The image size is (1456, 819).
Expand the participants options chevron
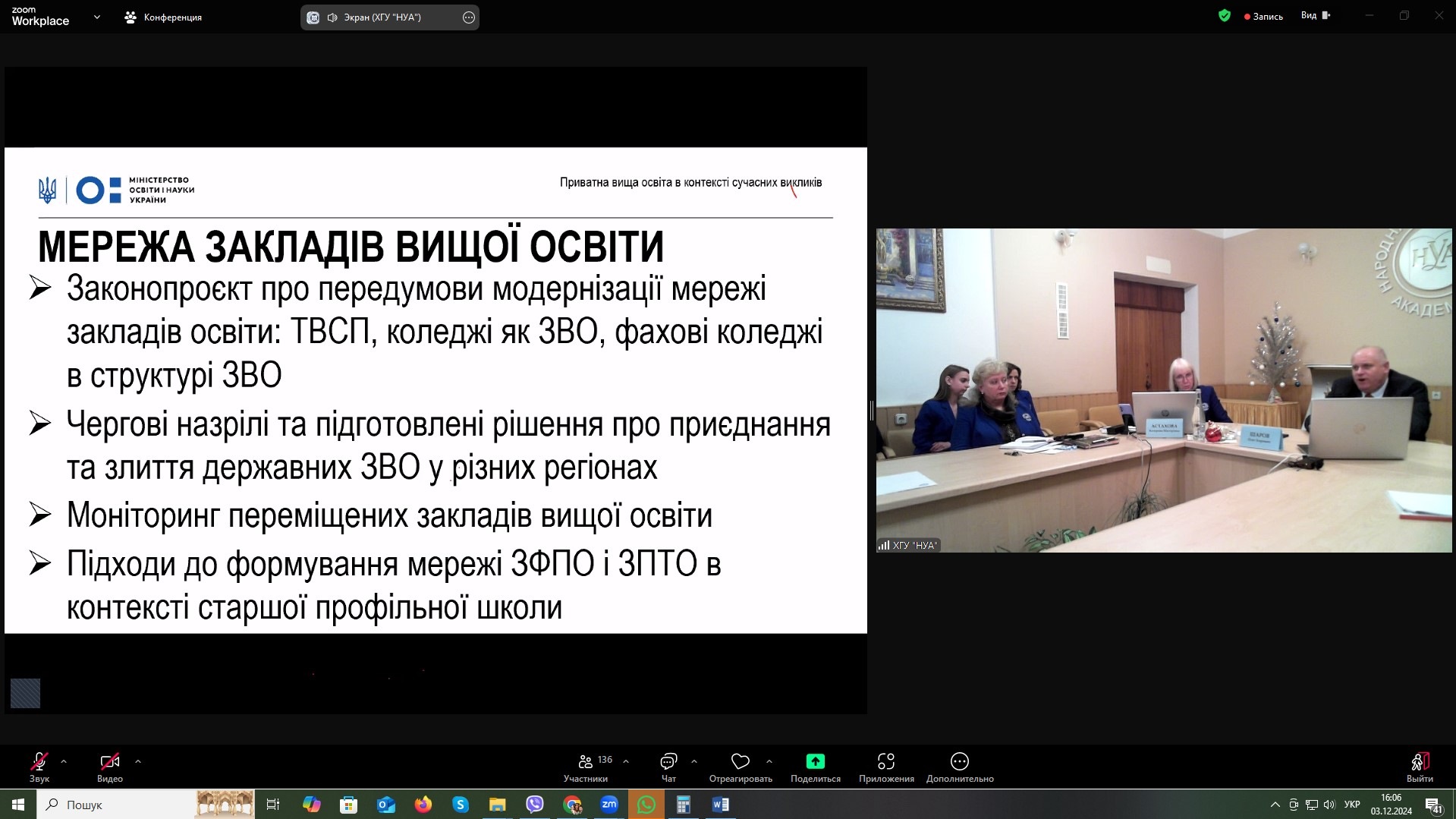(x=626, y=761)
